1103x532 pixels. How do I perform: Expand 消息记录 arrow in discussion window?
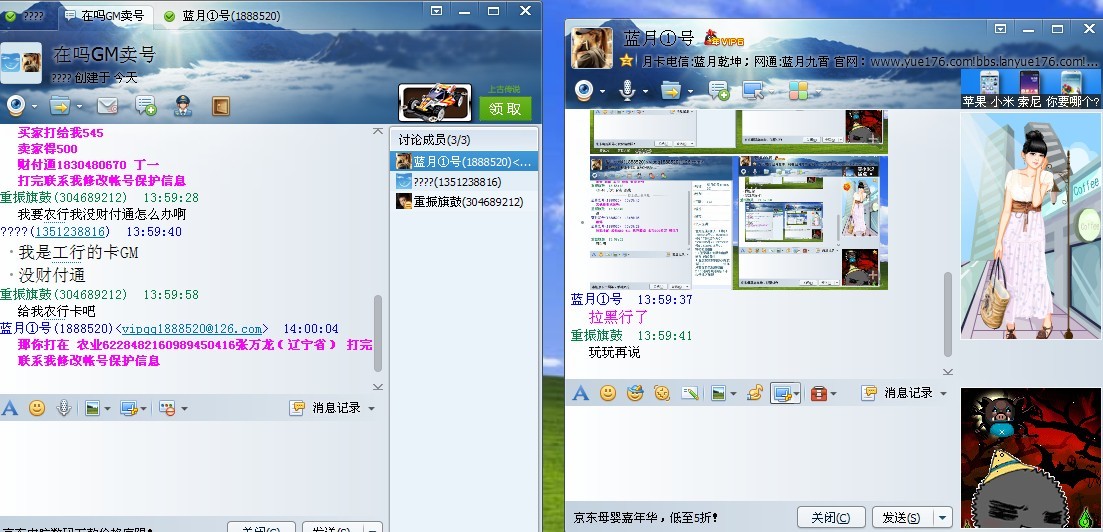371,408
